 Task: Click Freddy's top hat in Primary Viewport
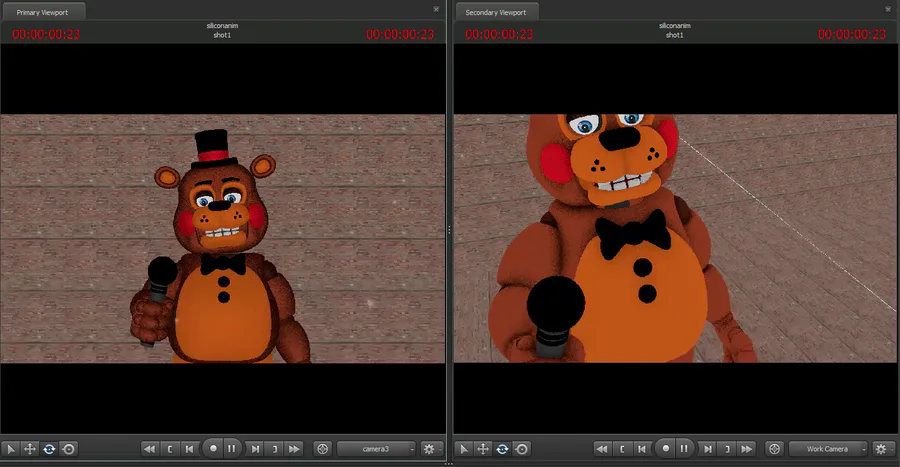pyautogui.click(x=214, y=149)
